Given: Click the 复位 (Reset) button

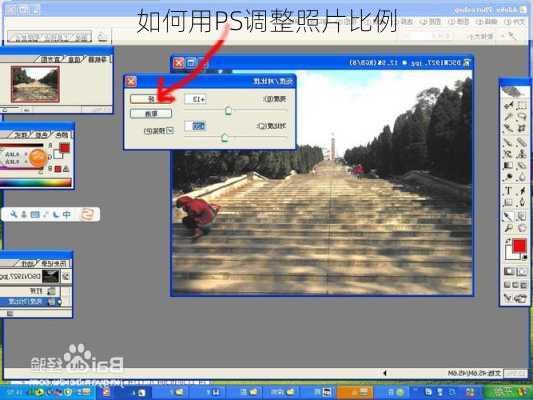Looking at the screenshot, I should pyautogui.click(x=151, y=114).
